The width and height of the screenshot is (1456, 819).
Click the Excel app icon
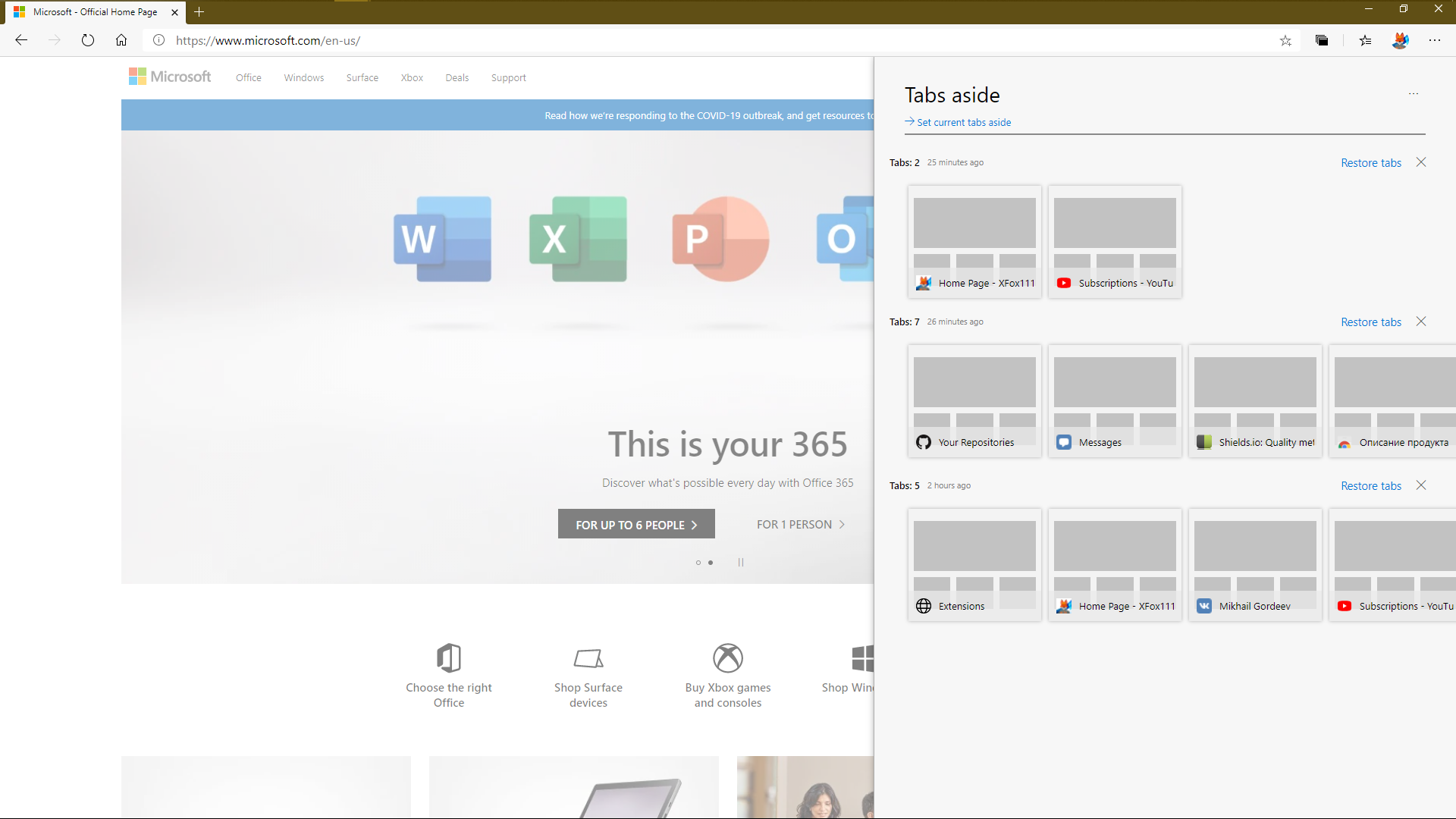pos(578,239)
